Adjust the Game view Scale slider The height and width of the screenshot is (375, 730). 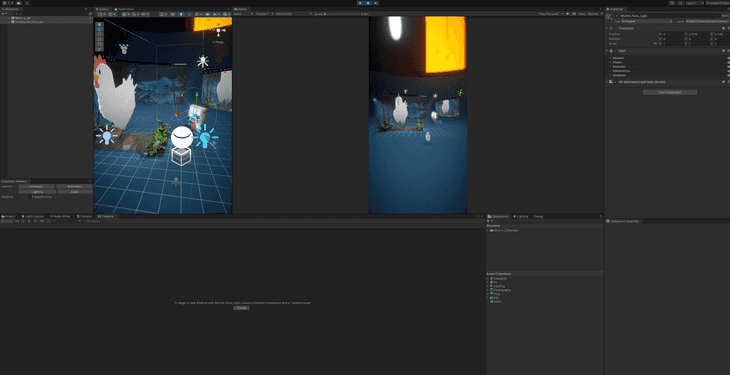[x=342, y=14]
